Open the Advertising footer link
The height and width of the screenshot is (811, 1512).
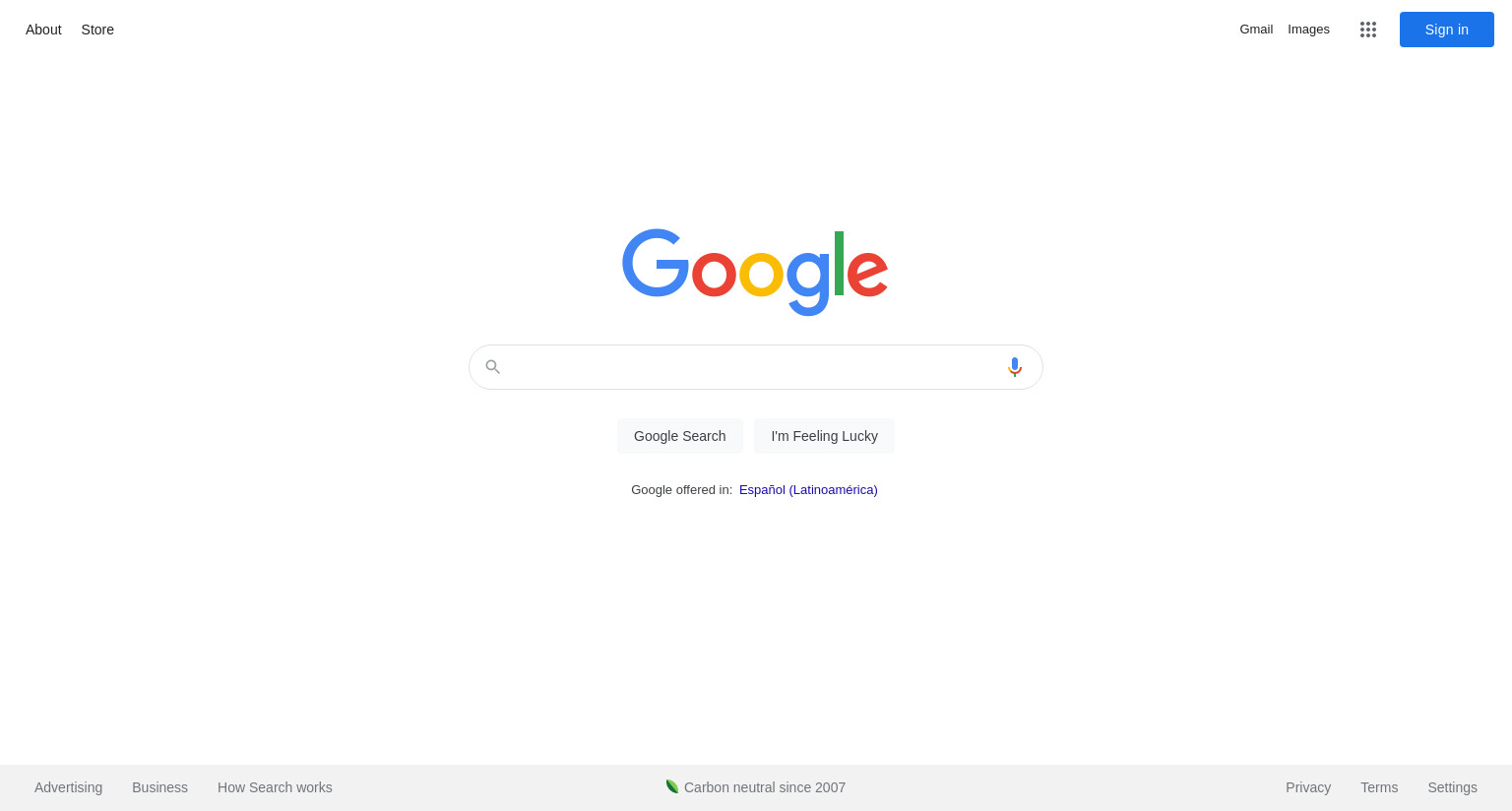point(68,787)
